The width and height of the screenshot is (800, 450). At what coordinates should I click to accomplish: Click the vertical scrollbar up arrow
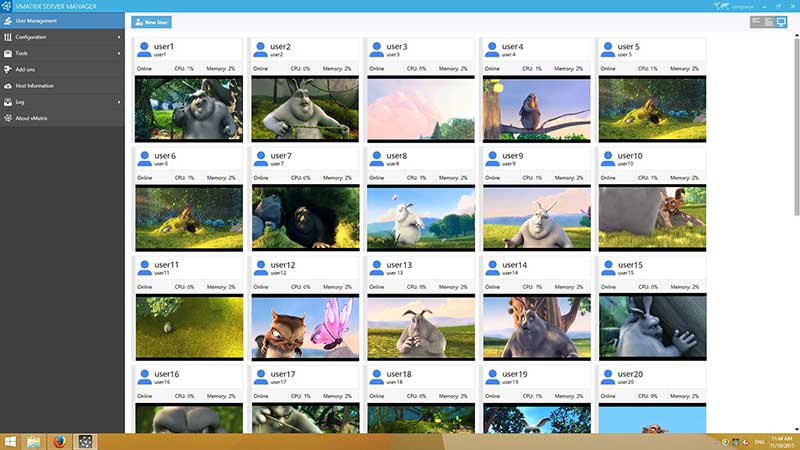795,35
